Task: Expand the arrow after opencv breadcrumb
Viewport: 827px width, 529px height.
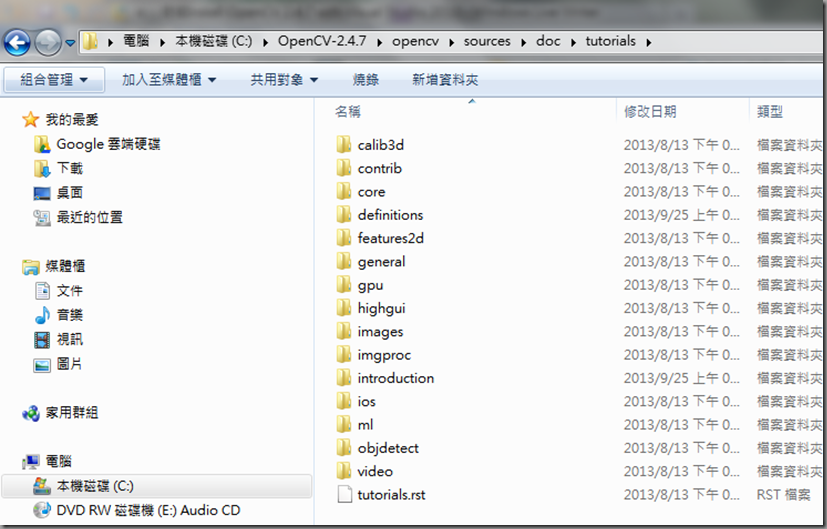Action: 451,42
